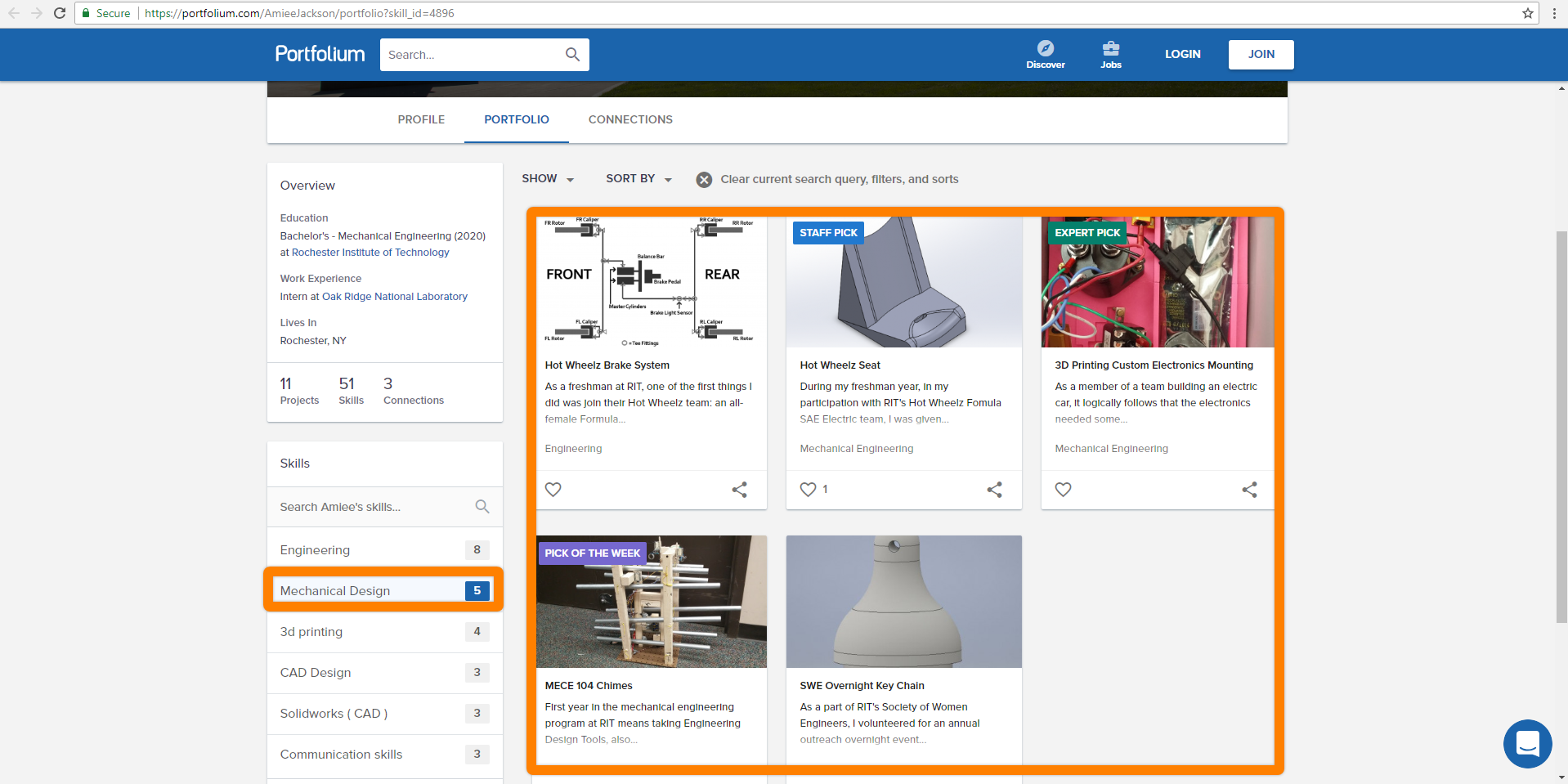Filter by the Communication skills skill
This screenshot has width=1568, height=784.
385,755
